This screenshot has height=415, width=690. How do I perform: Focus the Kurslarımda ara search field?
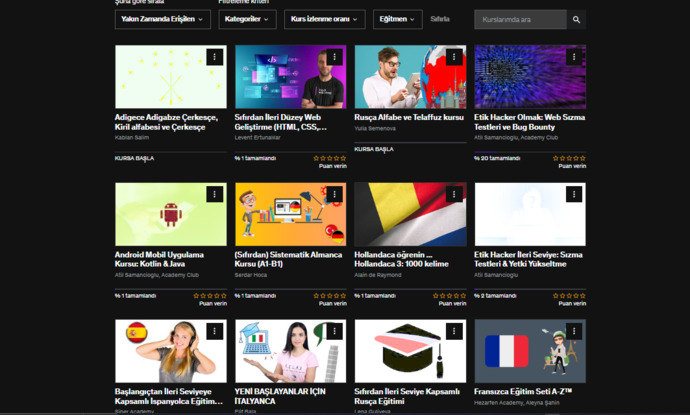tap(521, 19)
